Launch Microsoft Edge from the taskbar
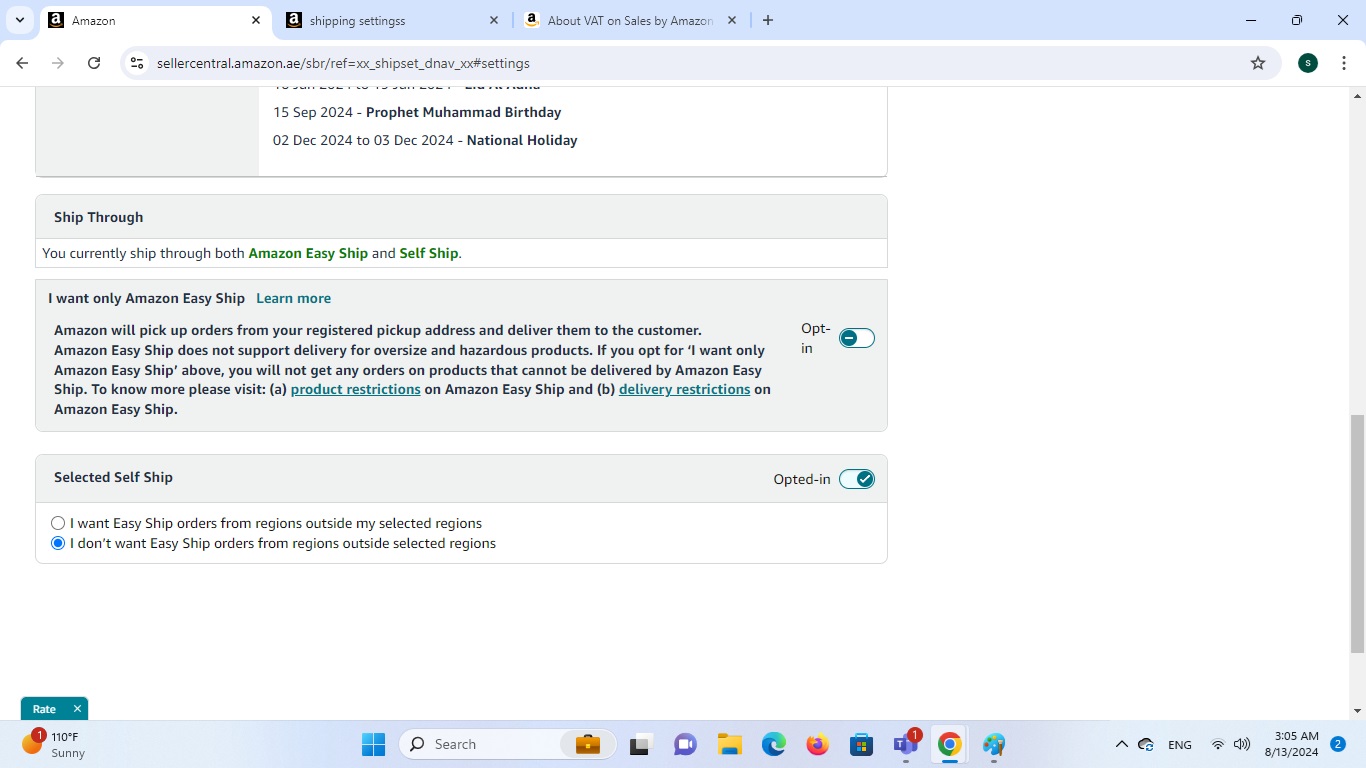1366x768 pixels. (773, 744)
